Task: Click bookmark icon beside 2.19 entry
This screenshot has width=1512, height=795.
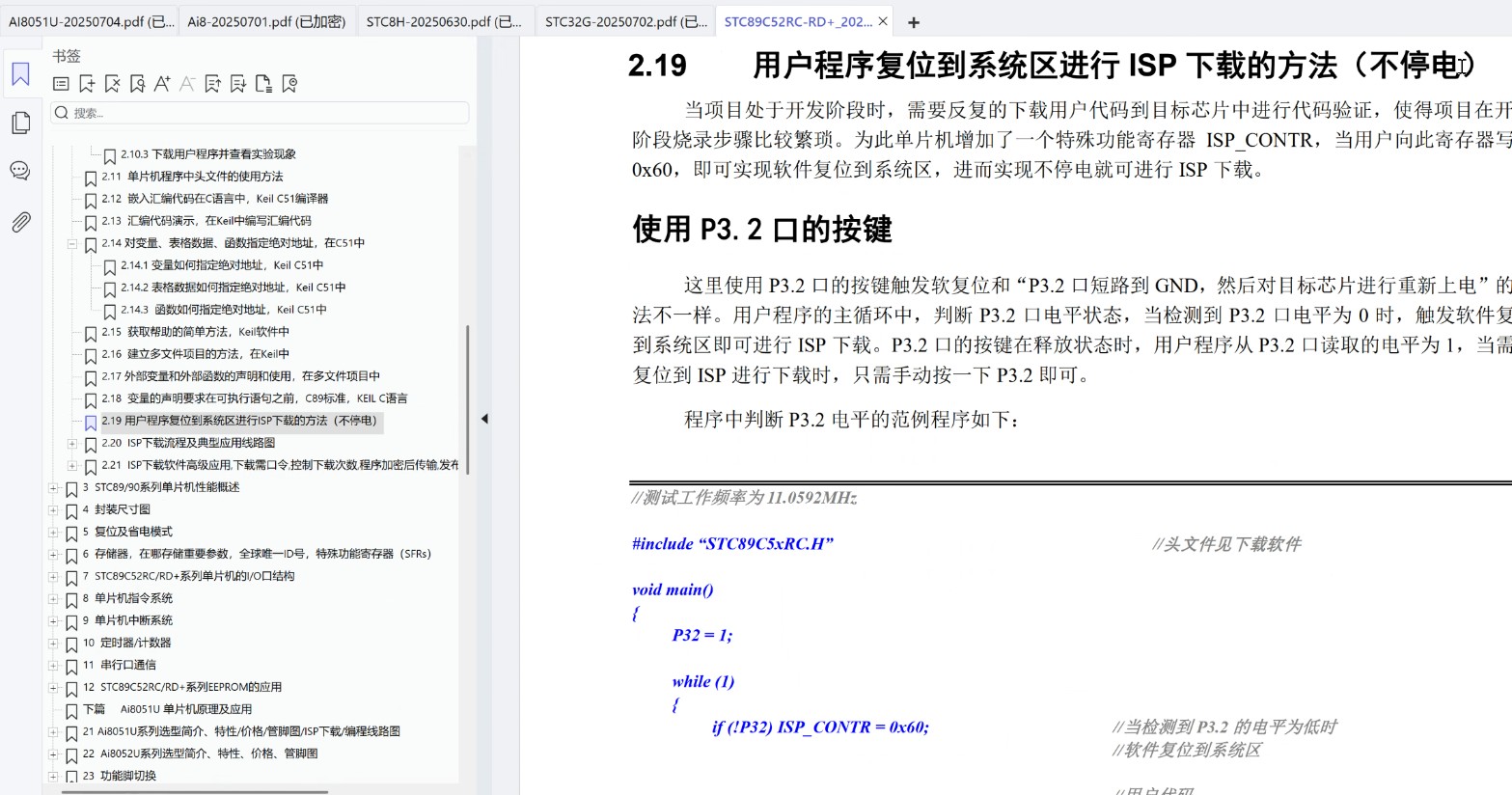Action: (91, 422)
